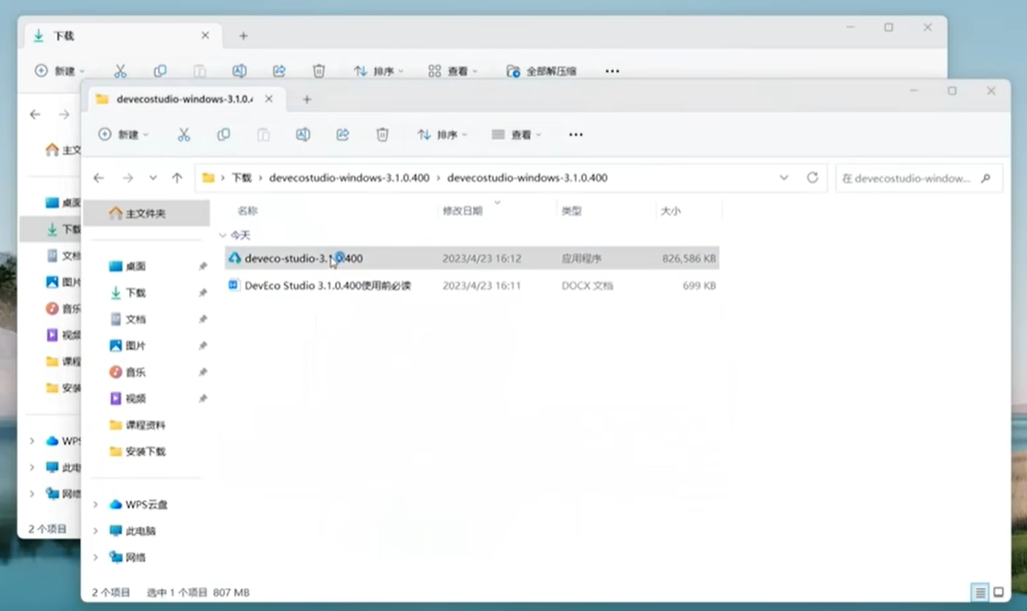Click the pin icon next to 视频

(x=202, y=398)
